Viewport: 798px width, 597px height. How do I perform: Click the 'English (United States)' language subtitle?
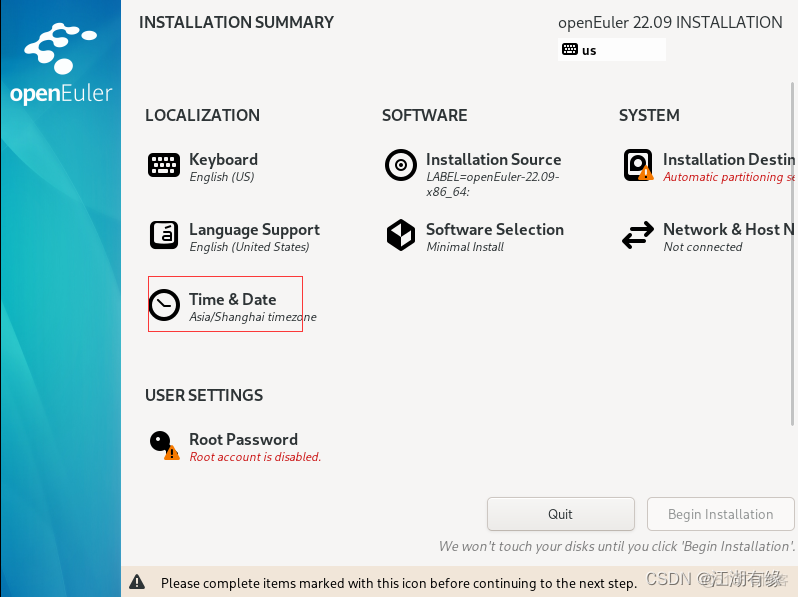[x=249, y=247]
